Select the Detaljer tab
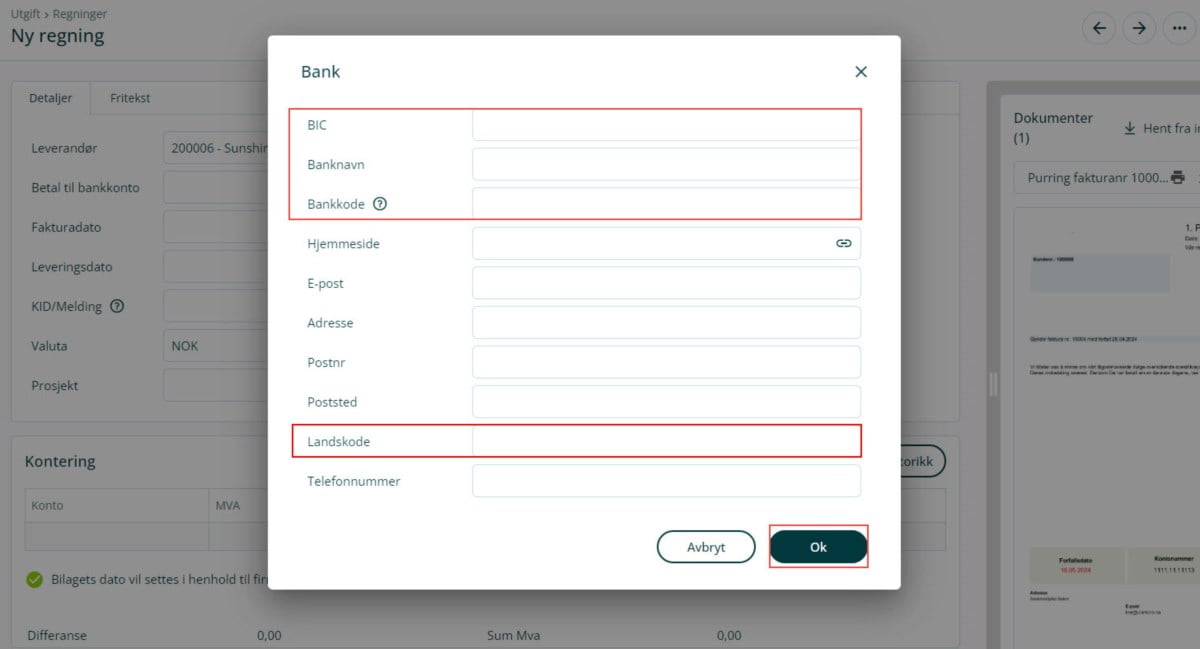1200x649 pixels. [51, 98]
